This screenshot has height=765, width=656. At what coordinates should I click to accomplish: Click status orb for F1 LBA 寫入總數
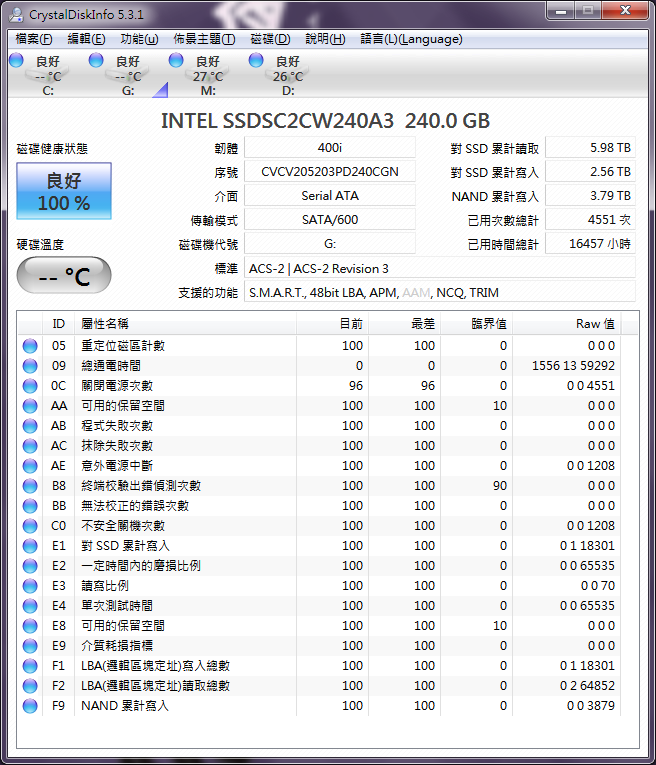30,665
